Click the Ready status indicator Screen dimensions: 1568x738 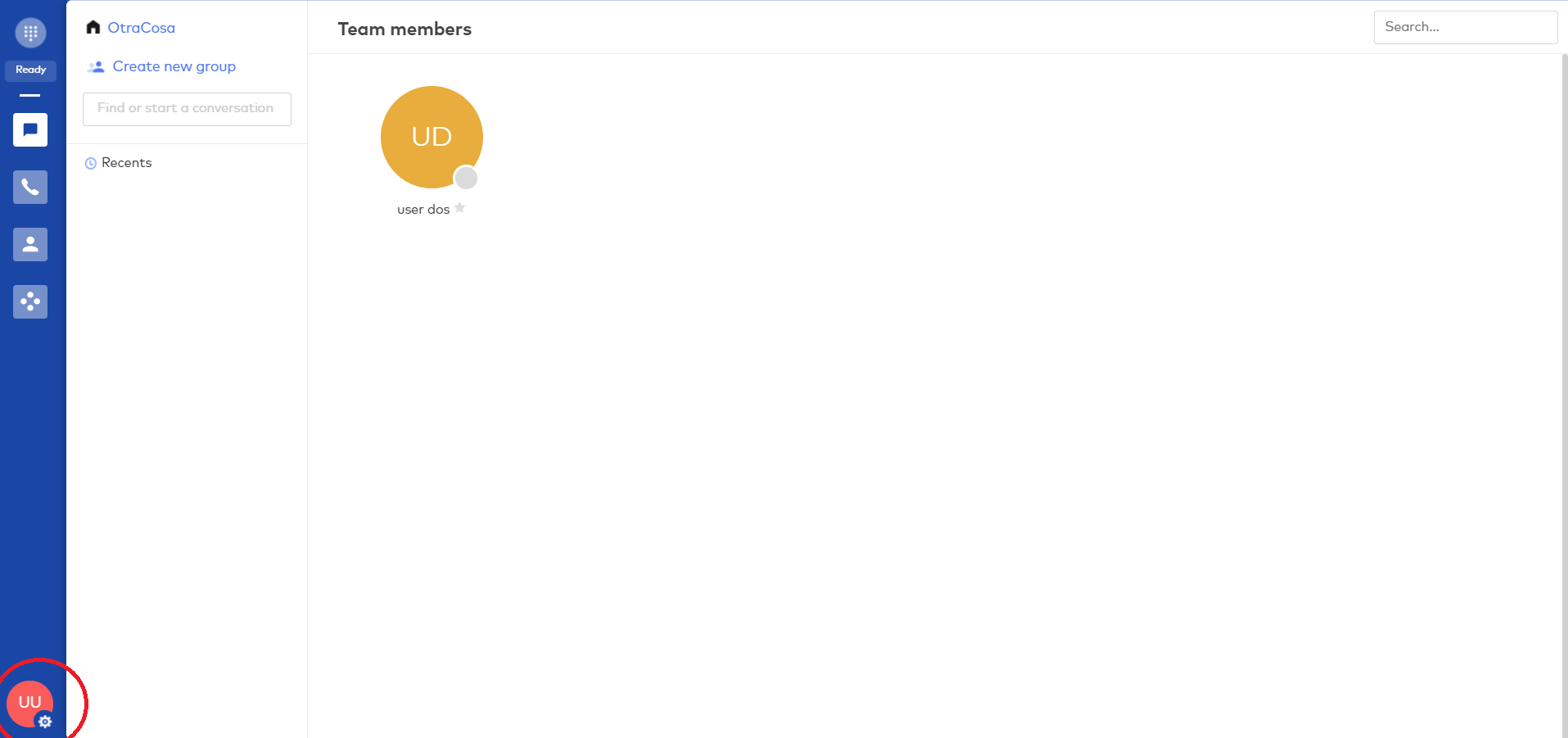click(x=30, y=70)
